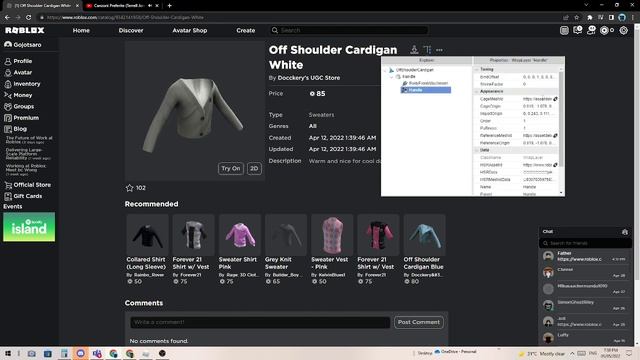
Task: Click the weather widget in the taskbar
Action: (x=541, y=353)
